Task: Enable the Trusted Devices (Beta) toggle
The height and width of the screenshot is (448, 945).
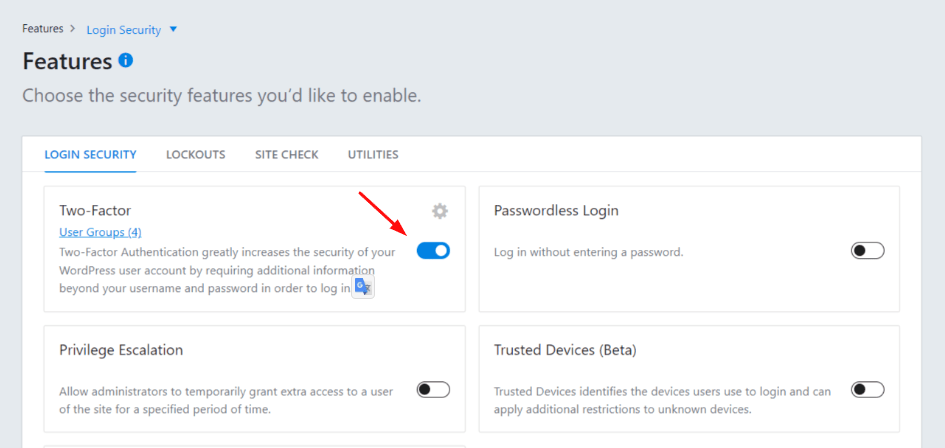Action: (867, 390)
